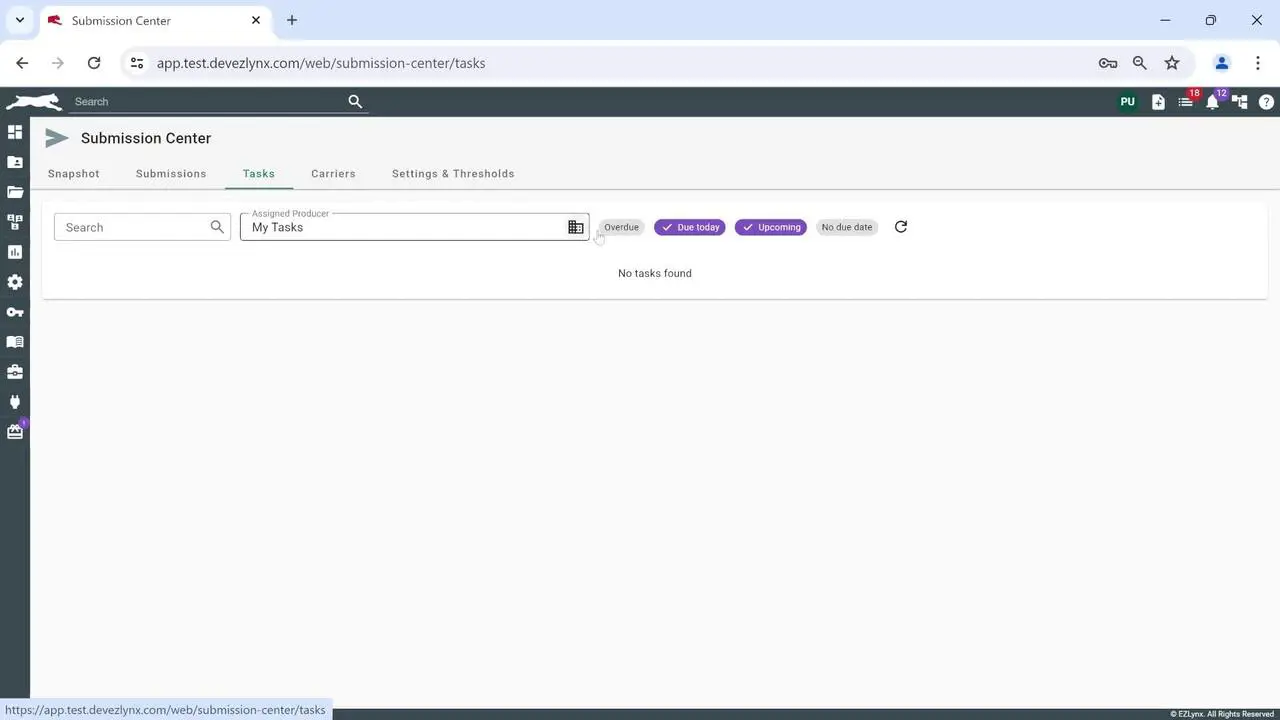Disable the Upcoming filter chip
This screenshot has height=720, width=1280.
tap(771, 227)
